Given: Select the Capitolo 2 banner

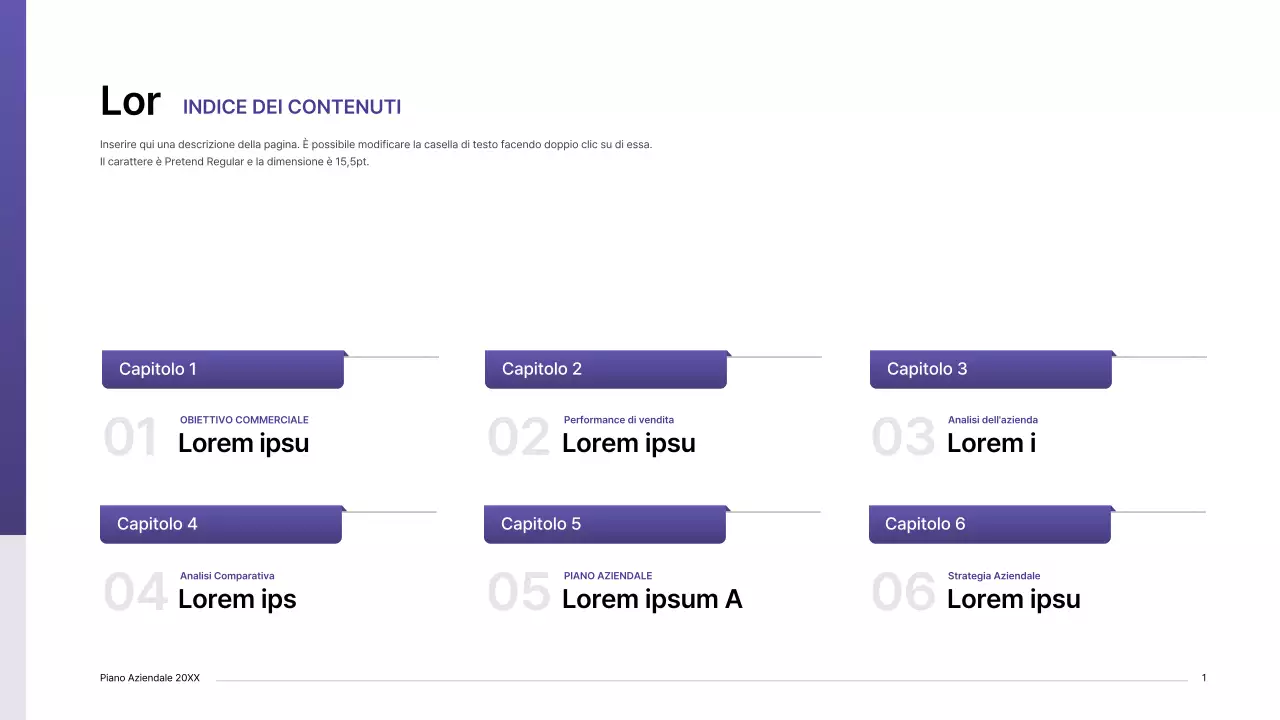Looking at the screenshot, I should click(x=605, y=369).
